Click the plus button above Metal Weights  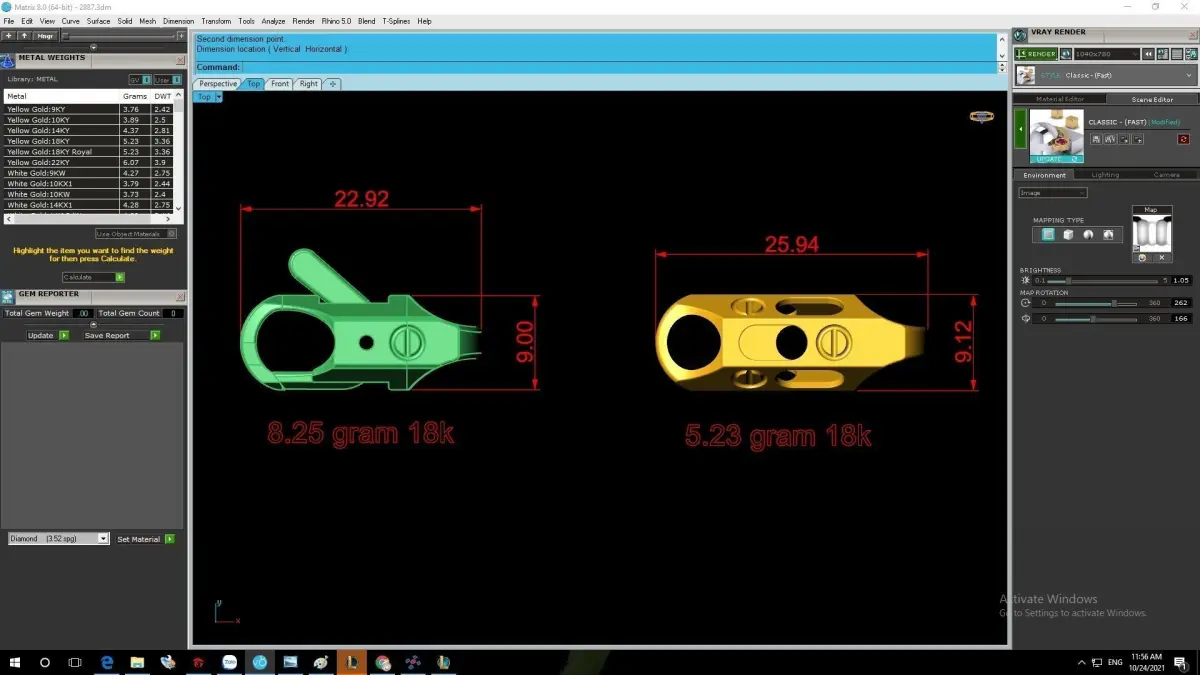[x=9, y=36]
